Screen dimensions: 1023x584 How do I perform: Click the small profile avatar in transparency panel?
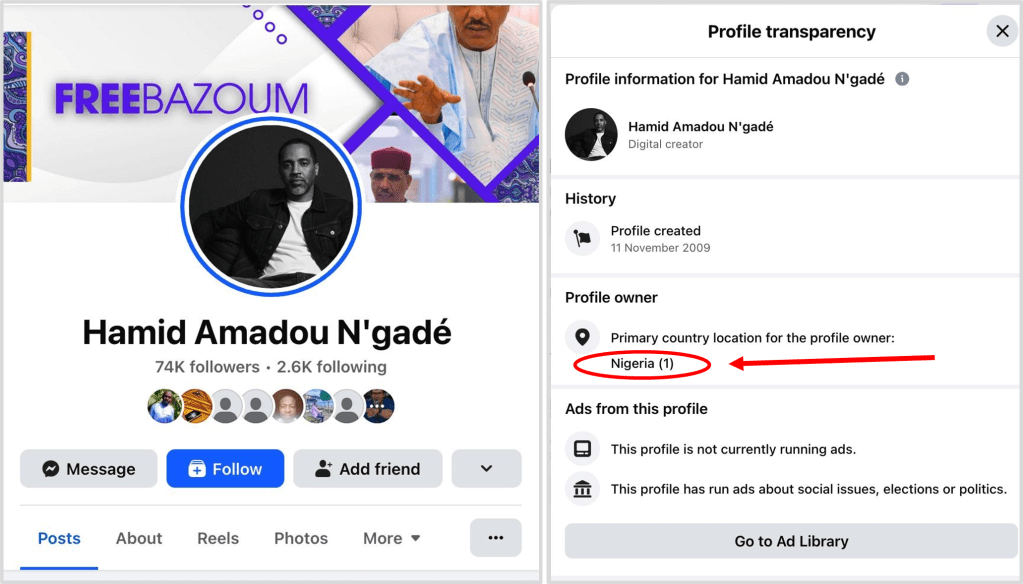[591, 135]
